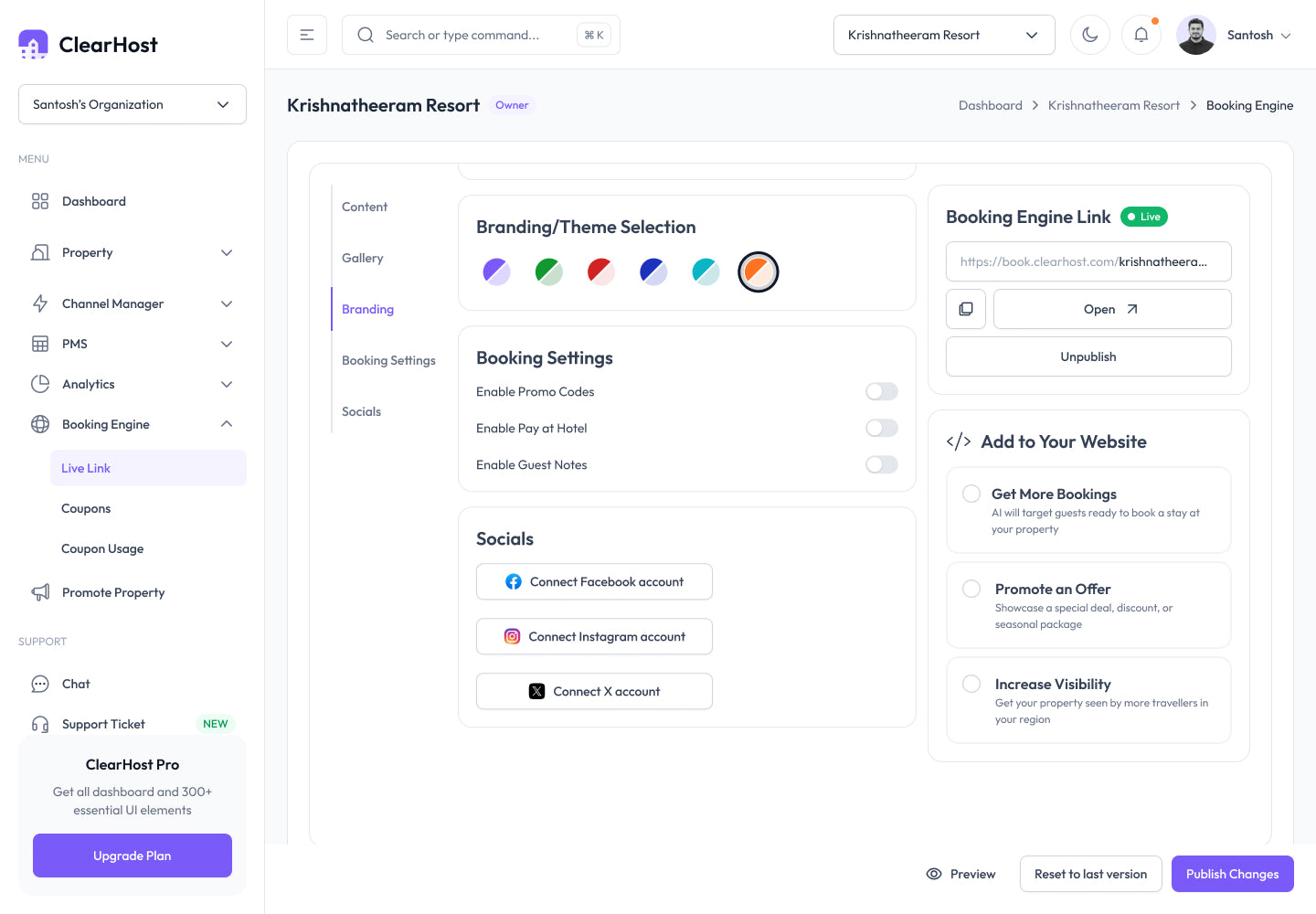This screenshot has height=914, width=1316.
Task: Open Santosh user menu chevron
Action: click(1286, 36)
